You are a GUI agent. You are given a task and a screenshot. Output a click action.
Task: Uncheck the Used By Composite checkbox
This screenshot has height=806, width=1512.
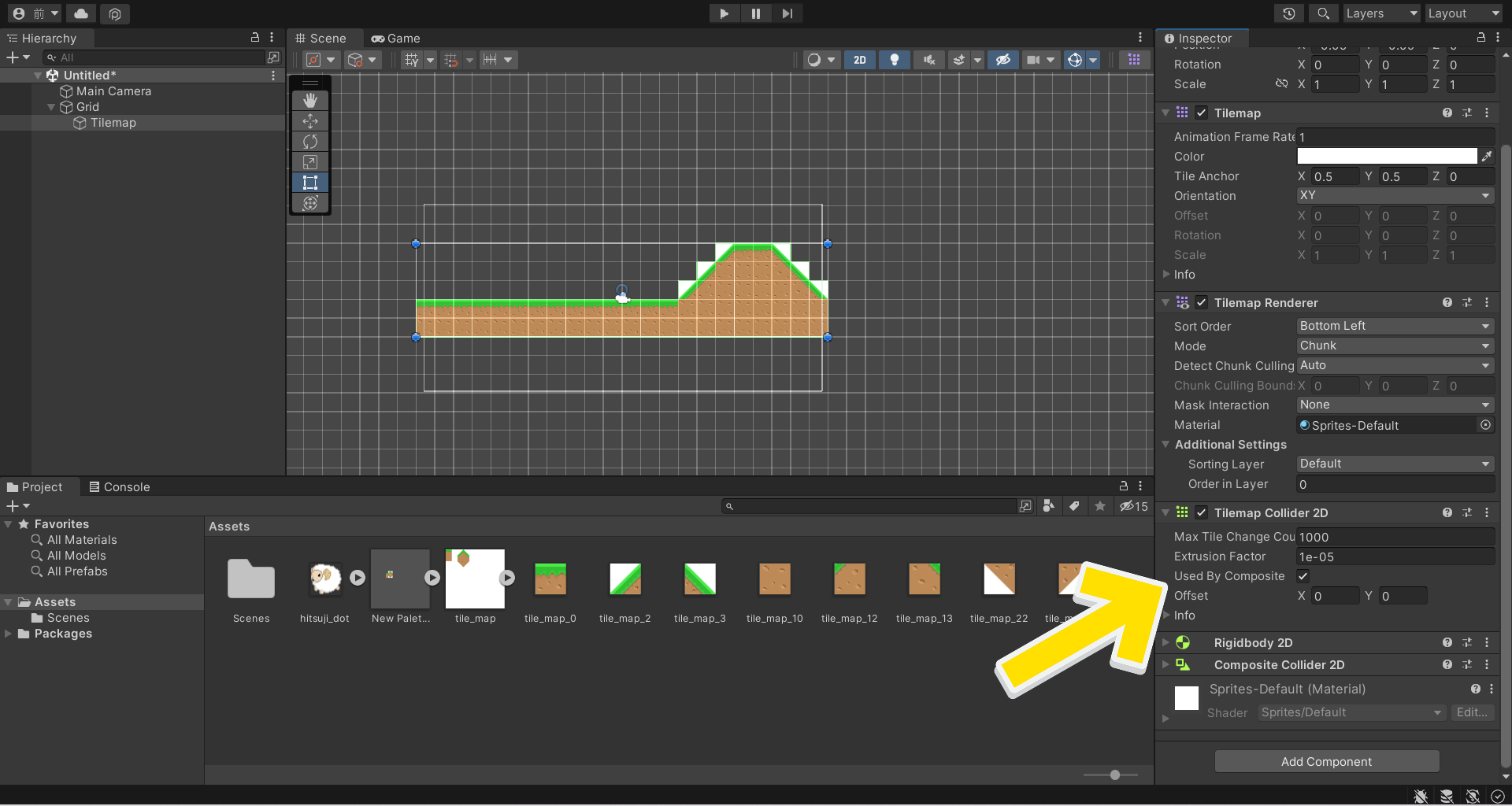pyautogui.click(x=1303, y=576)
